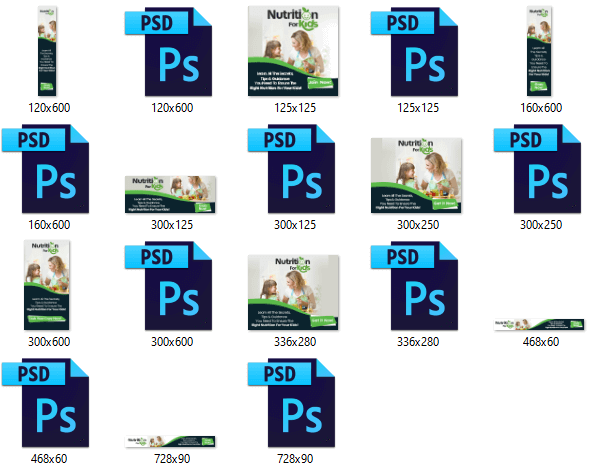Screen dimensions: 599x475
Task: Select the 125x125 PSD file icon
Action: (x=414, y=52)
